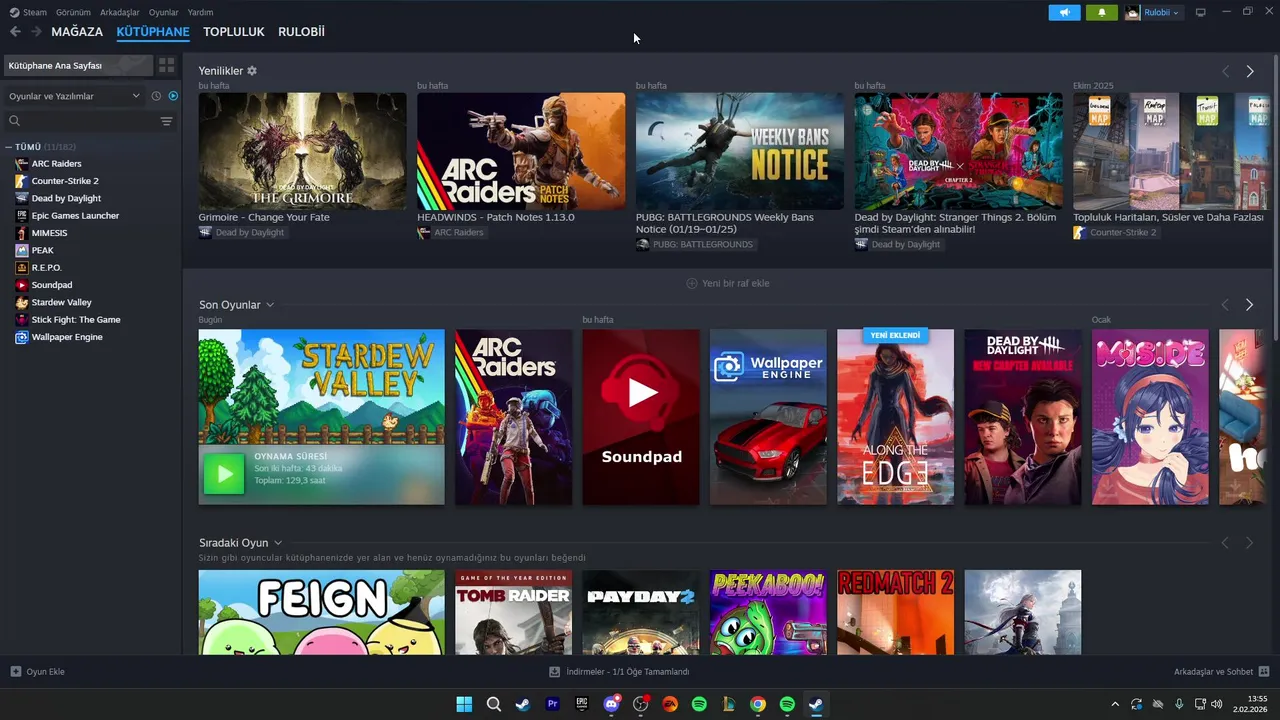Viewport: 1280px width, 720px height.
Task: Open Sıradaki Oyun shelf dropdown
Action: [278, 543]
